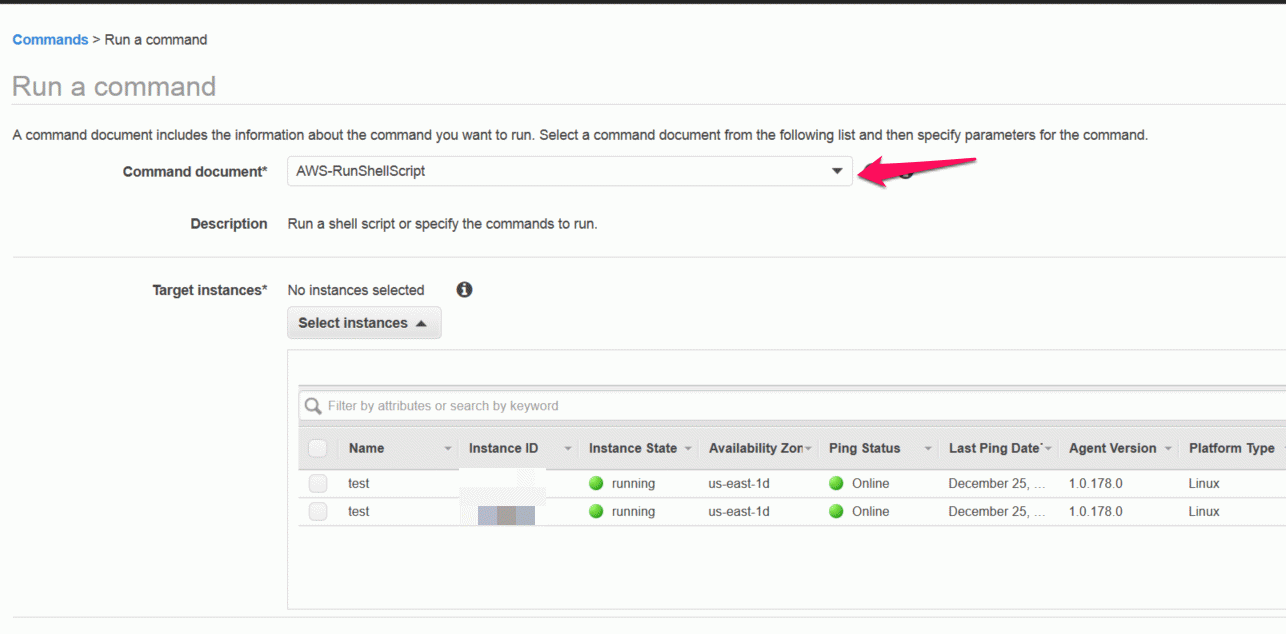
Task: Toggle the select-all checkbox in table header
Action: coord(318,448)
